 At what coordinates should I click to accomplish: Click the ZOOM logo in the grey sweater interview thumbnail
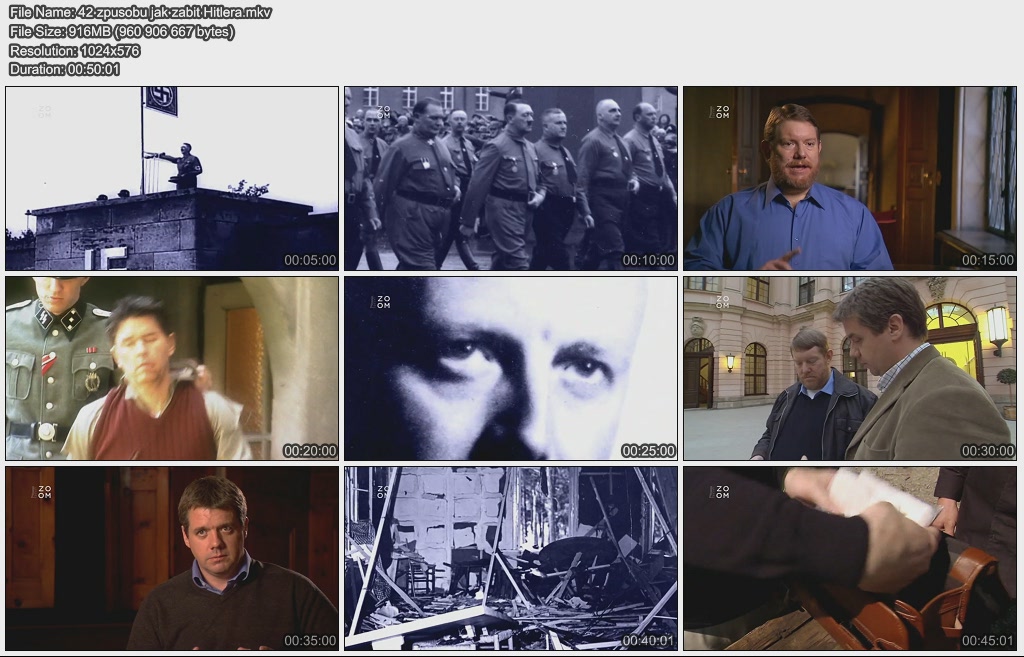pos(43,492)
